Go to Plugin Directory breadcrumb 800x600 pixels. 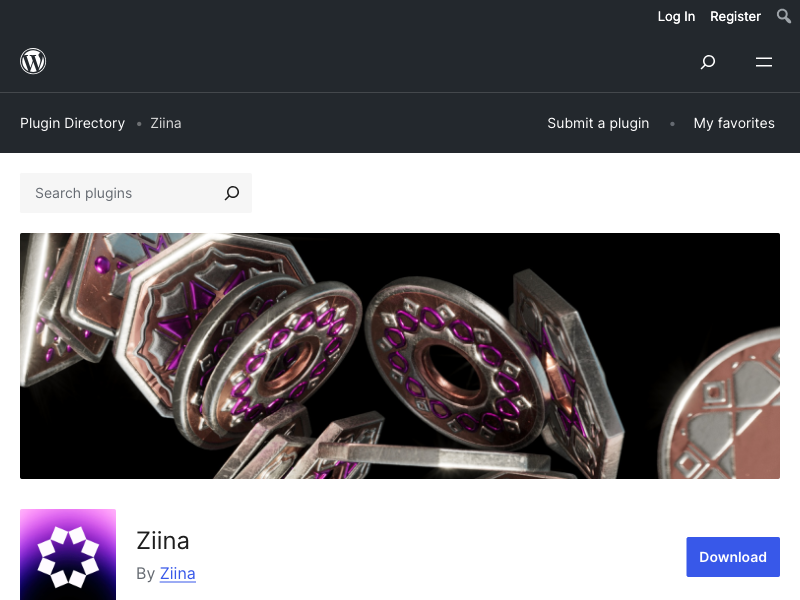coord(72,123)
